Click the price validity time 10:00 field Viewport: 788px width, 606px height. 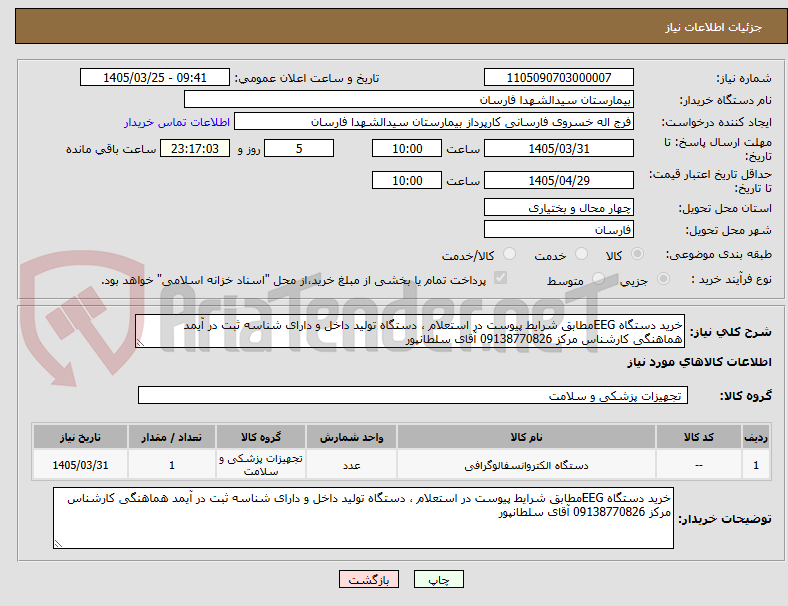(407, 180)
